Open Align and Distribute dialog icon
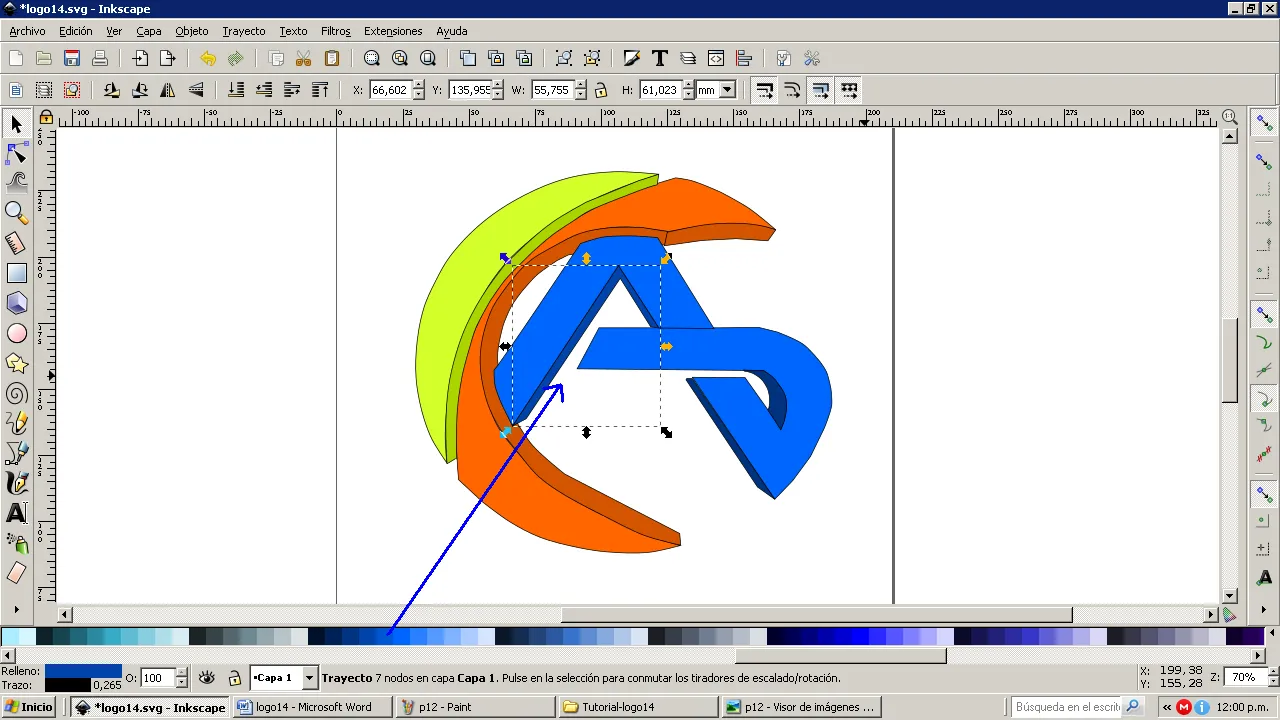This screenshot has width=1280, height=720. 744,59
